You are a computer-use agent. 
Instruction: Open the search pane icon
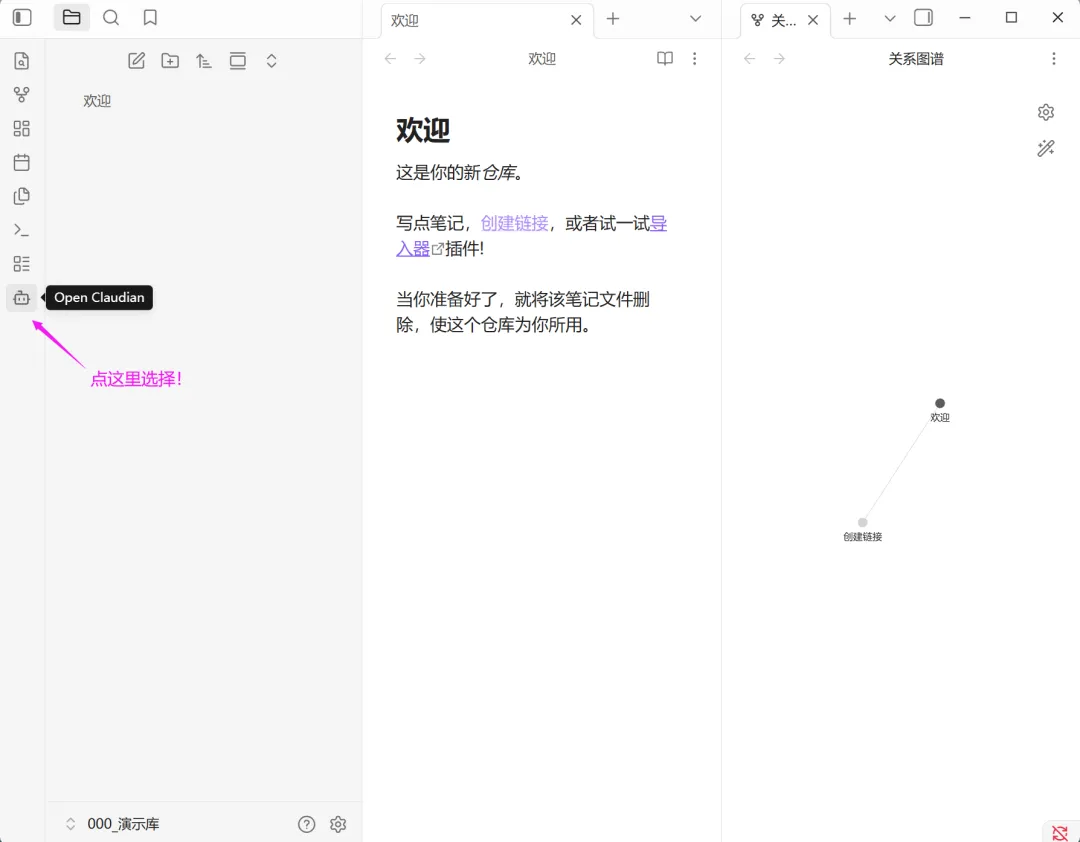point(111,17)
